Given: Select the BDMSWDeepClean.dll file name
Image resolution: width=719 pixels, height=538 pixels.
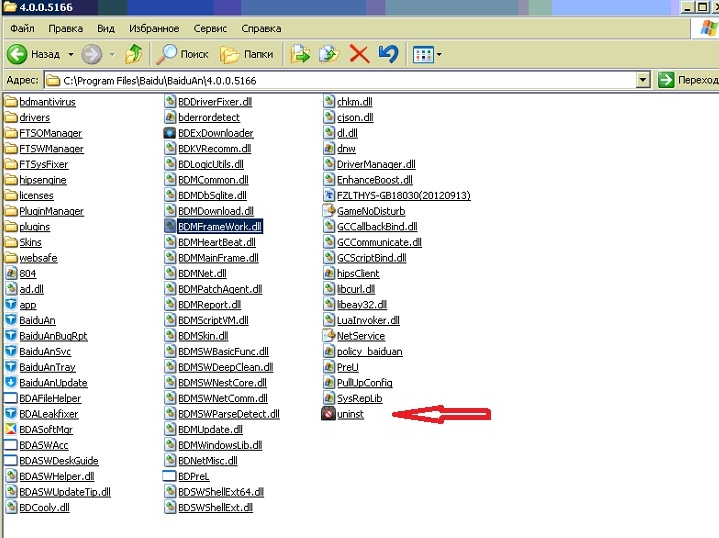Looking at the screenshot, I should (x=226, y=367).
